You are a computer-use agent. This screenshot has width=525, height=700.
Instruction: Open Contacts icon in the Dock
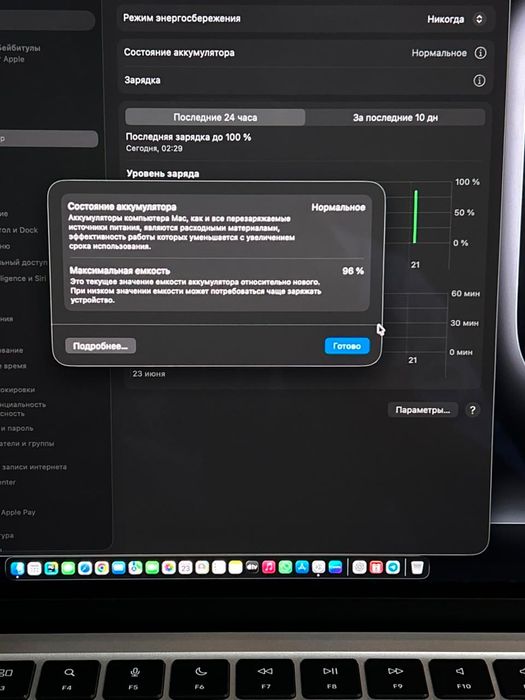[x=202, y=568]
